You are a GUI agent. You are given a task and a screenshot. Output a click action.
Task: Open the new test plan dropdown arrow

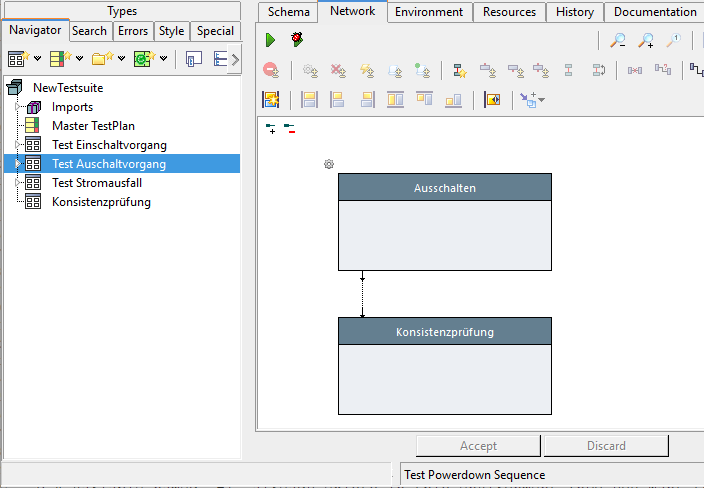[x=80, y=60]
